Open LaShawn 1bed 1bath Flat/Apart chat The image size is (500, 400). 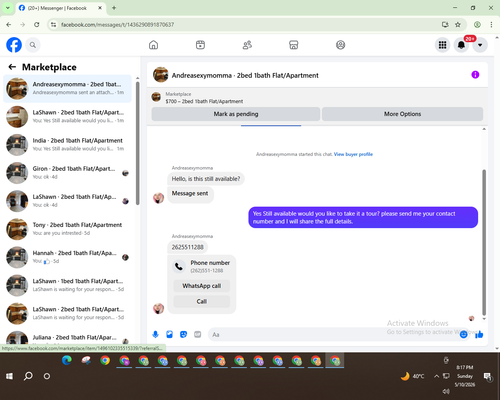click(67, 285)
